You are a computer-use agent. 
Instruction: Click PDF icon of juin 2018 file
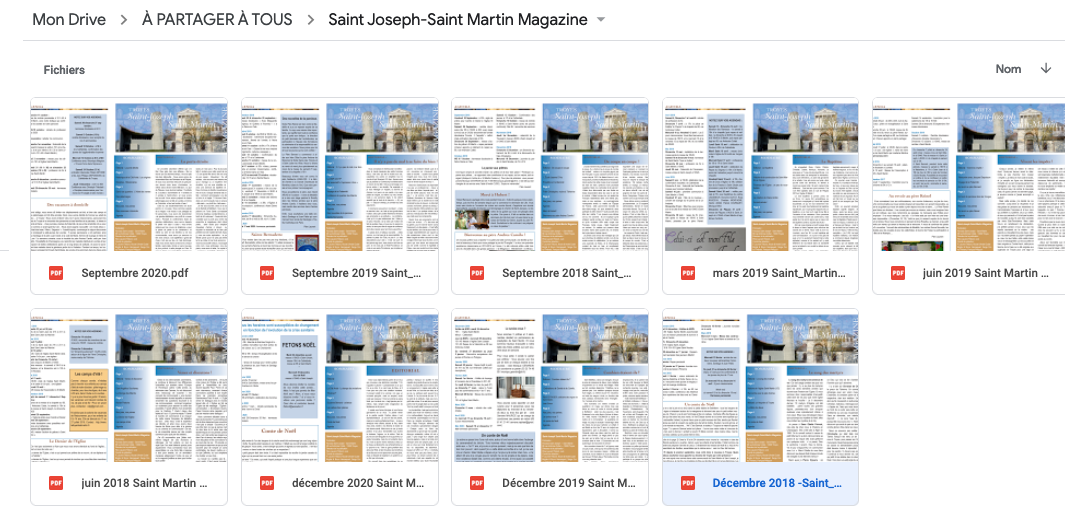[x=56, y=483]
